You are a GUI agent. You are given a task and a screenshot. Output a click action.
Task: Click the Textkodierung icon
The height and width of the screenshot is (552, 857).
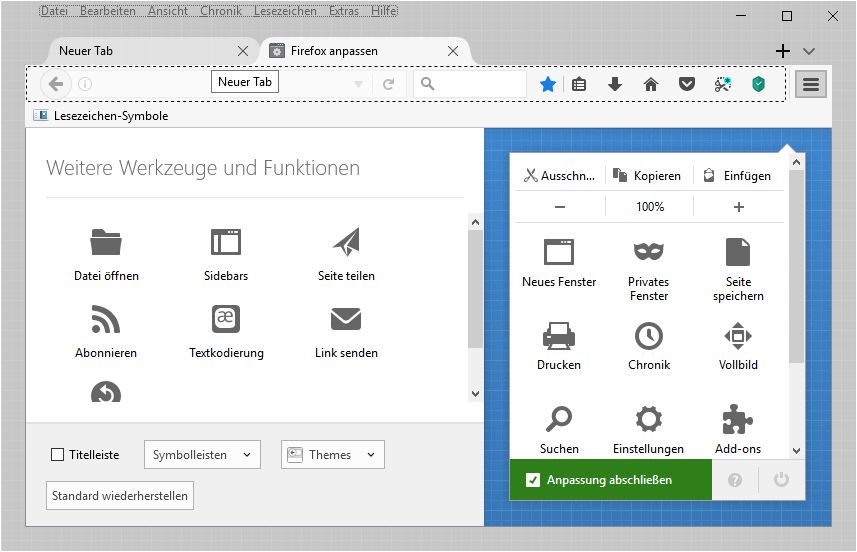point(226,319)
